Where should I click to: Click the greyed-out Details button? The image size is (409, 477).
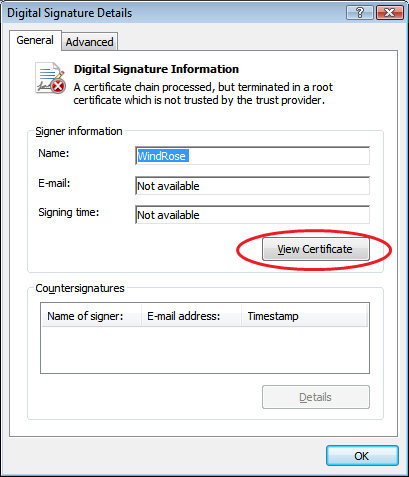pos(316,397)
